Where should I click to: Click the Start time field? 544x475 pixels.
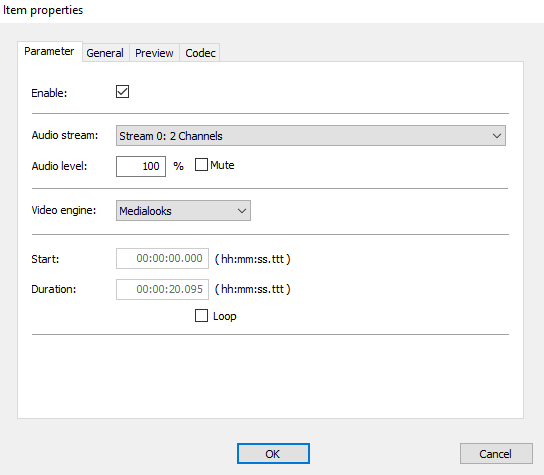point(162,258)
